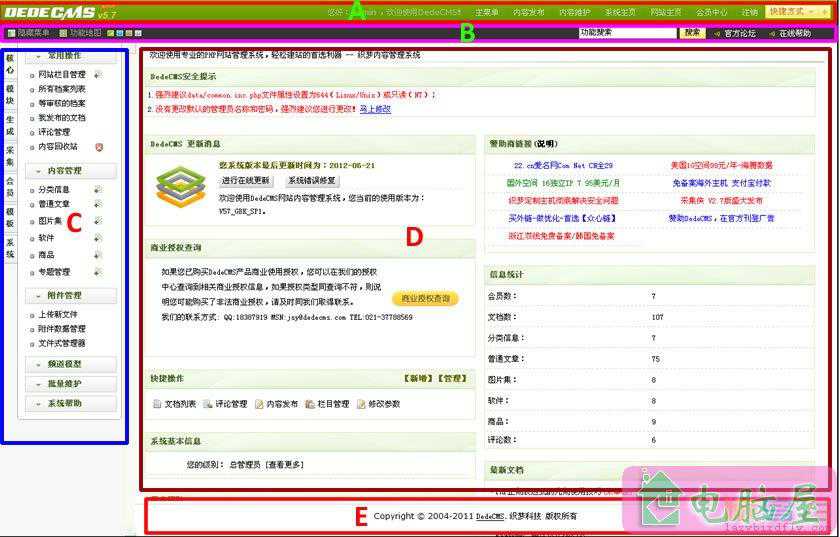Focus the 功能搜索 input field

coord(628,33)
